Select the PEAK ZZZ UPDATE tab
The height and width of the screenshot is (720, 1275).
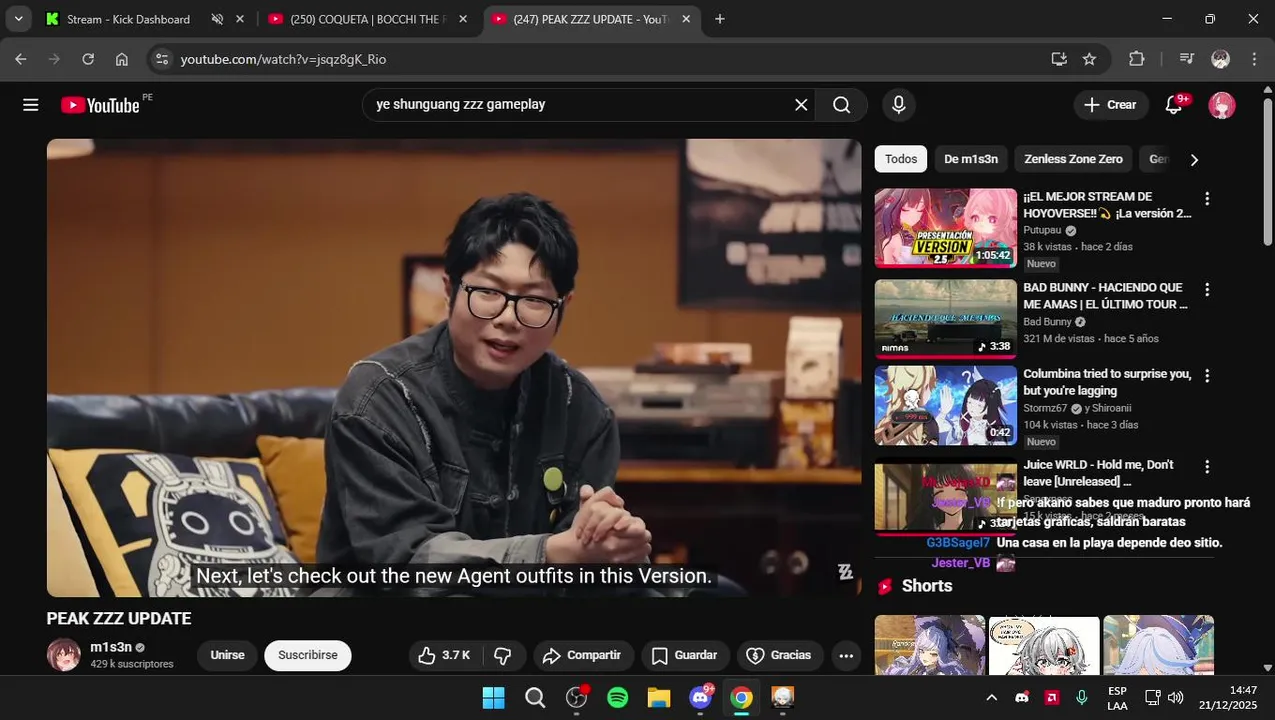tap(590, 19)
